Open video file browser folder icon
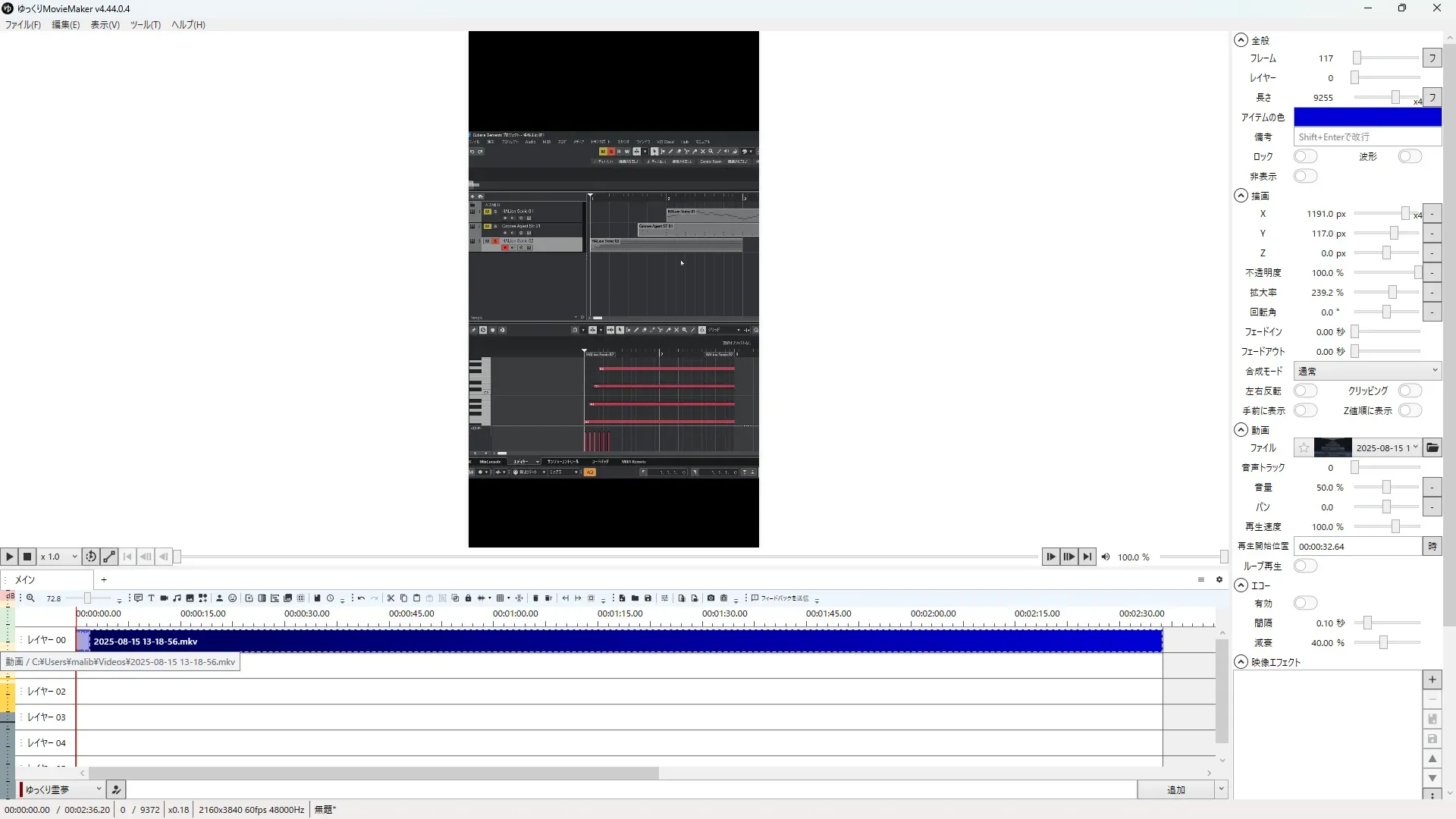Image resolution: width=1456 pixels, height=819 pixels. coord(1432,448)
